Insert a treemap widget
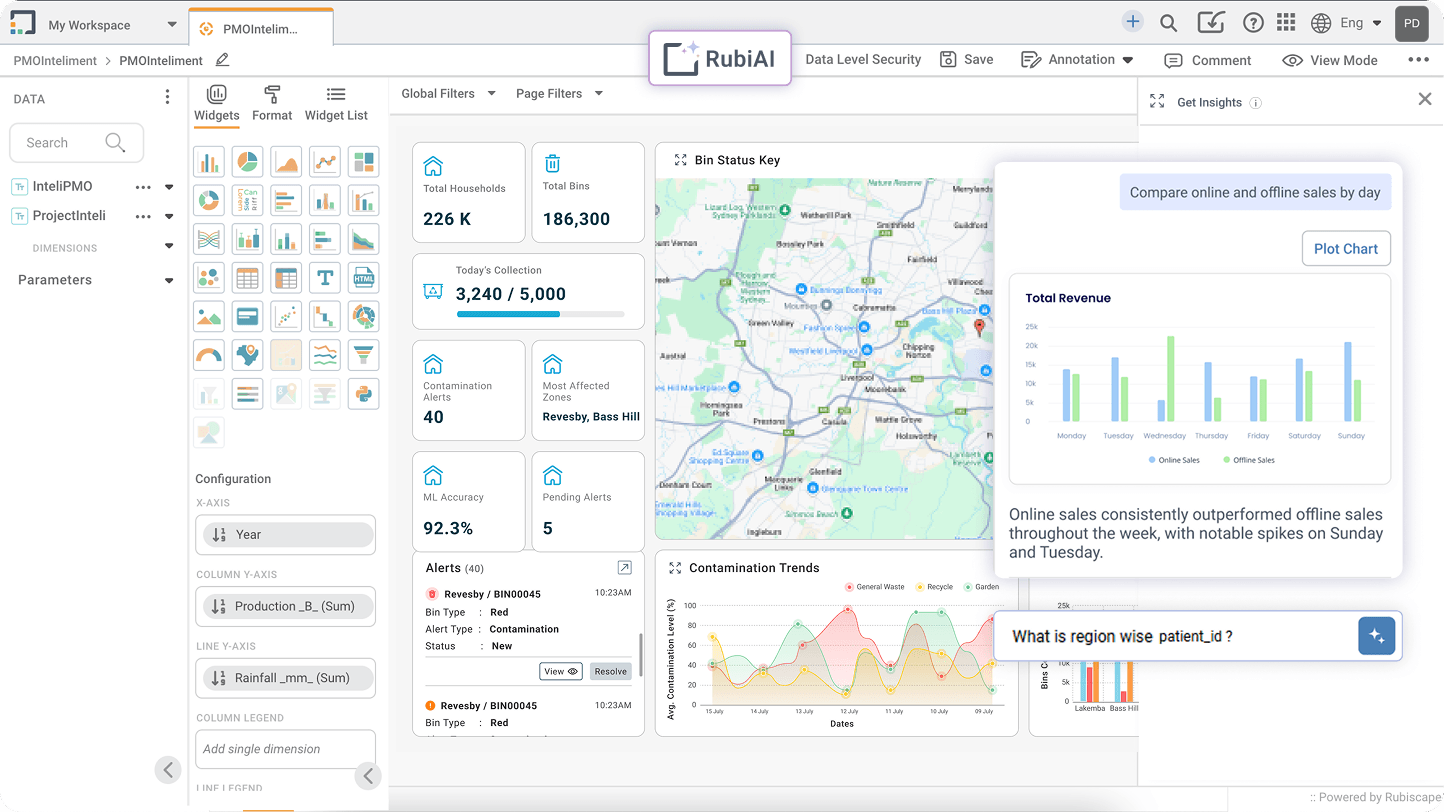This screenshot has width=1444, height=812. click(x=364, y=161)
